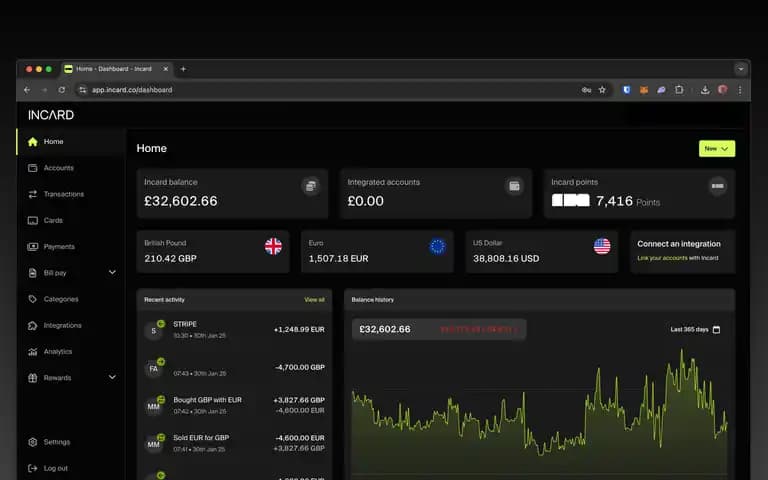Open the tab search dropdown arrow
The height and width of the screenshot is (480, 768).
coord(741,69)
